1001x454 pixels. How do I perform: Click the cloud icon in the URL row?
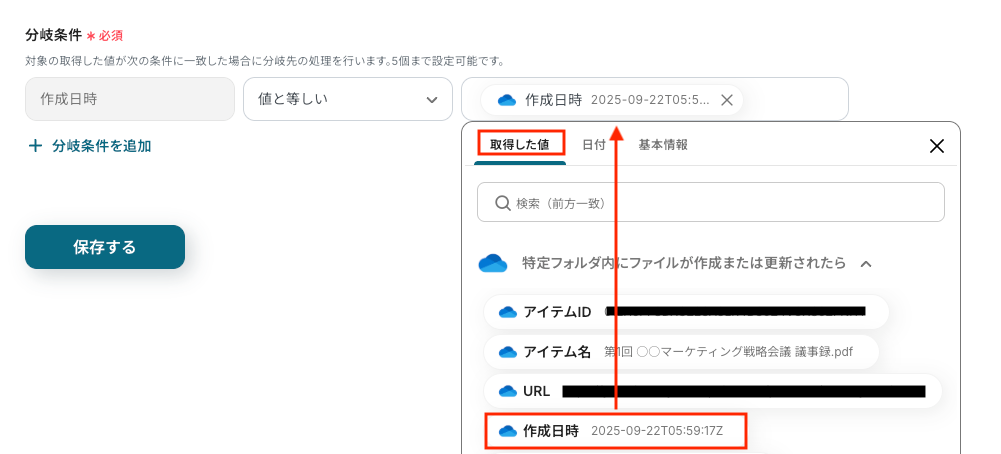508,391
